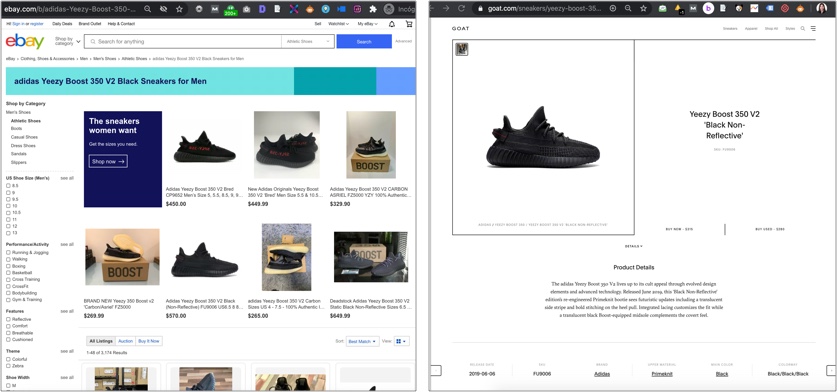Open Apparel in GOAT navigation

pos(751,28)
